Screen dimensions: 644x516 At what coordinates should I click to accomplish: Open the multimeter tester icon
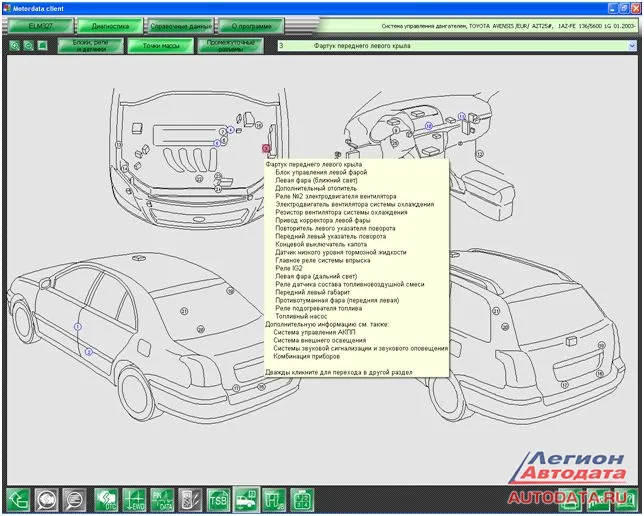click(x=190, y=500)
